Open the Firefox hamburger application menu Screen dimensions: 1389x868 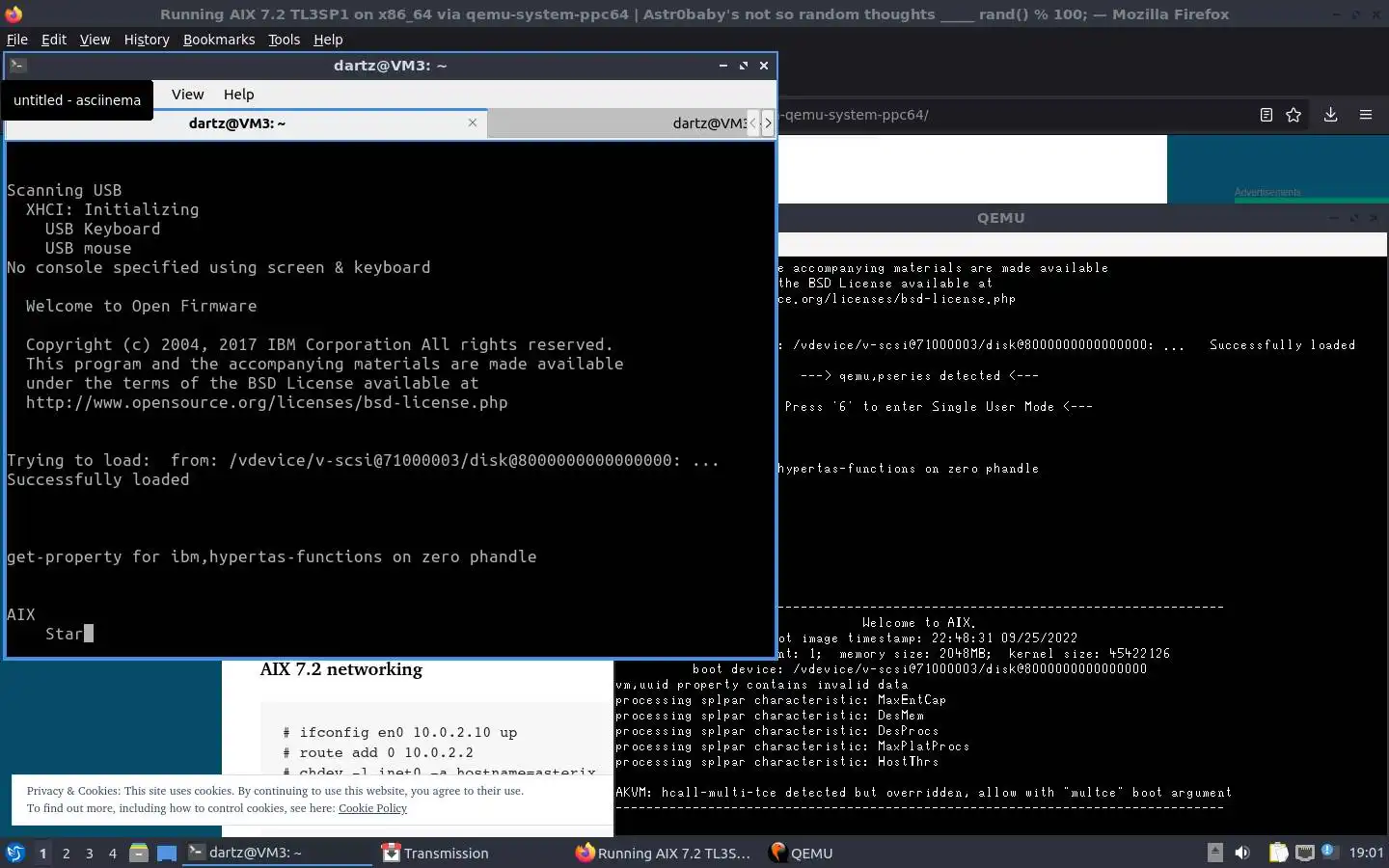(x=1366, y=115)
